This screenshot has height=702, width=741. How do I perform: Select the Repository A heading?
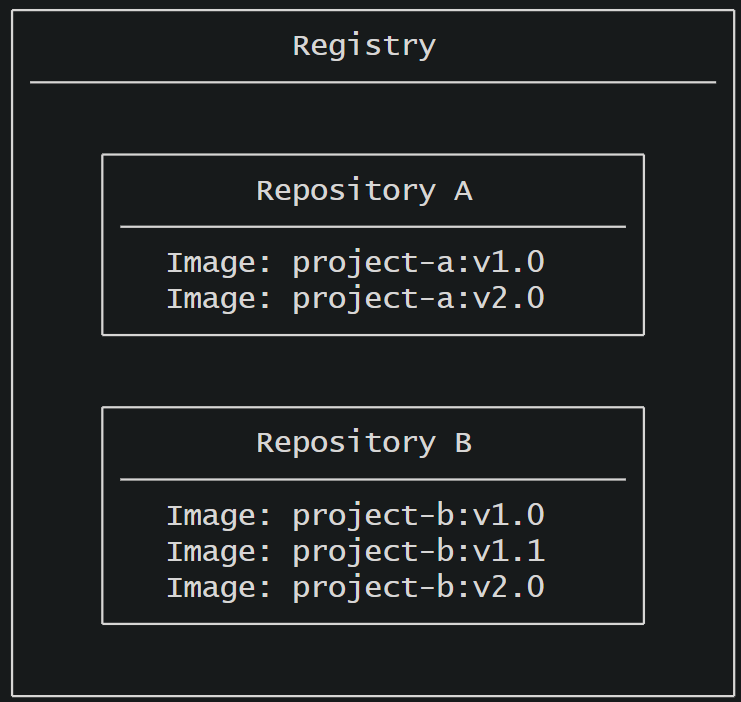(364, 191)
